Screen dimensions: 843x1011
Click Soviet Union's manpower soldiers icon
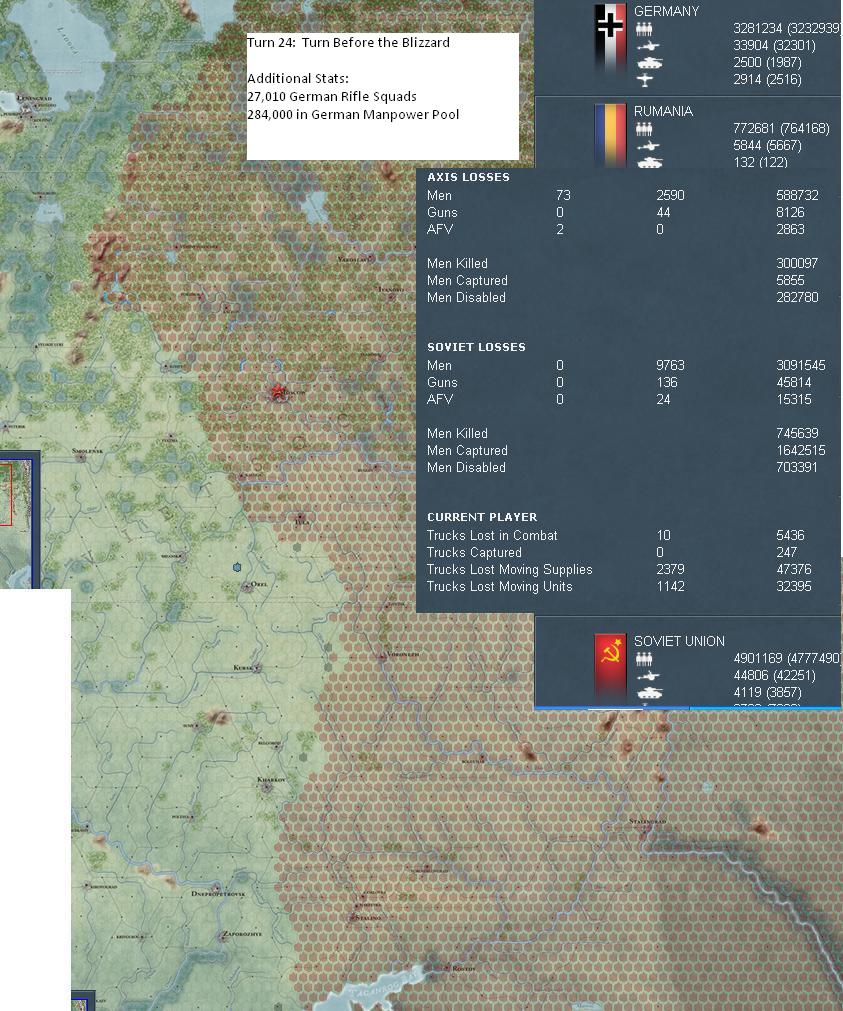(644, 658)
